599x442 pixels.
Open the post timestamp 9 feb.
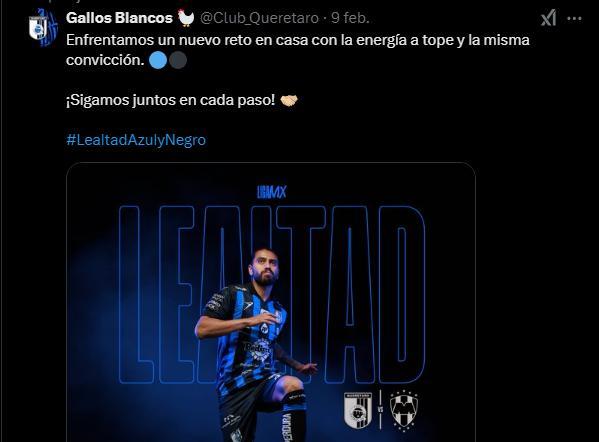pyautogui.click(x=350, y=18)
